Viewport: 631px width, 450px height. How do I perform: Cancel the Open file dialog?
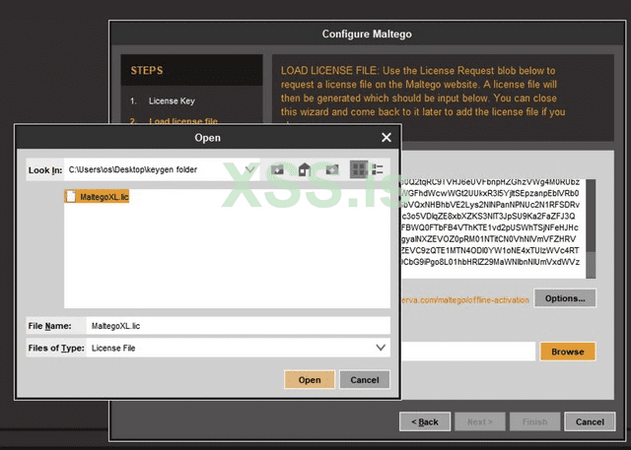click(365, 380)
